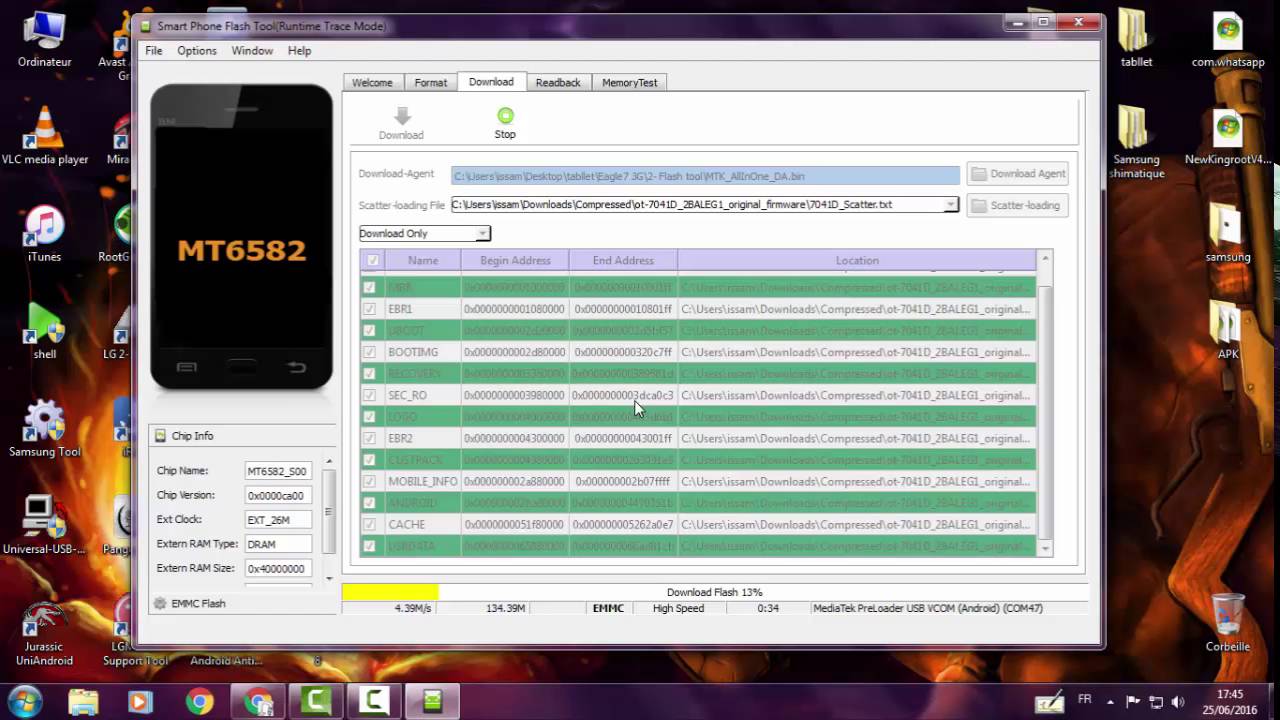Open the Options menu
Viewport: 1280px width, 720px height.
(x=197, y=50)
